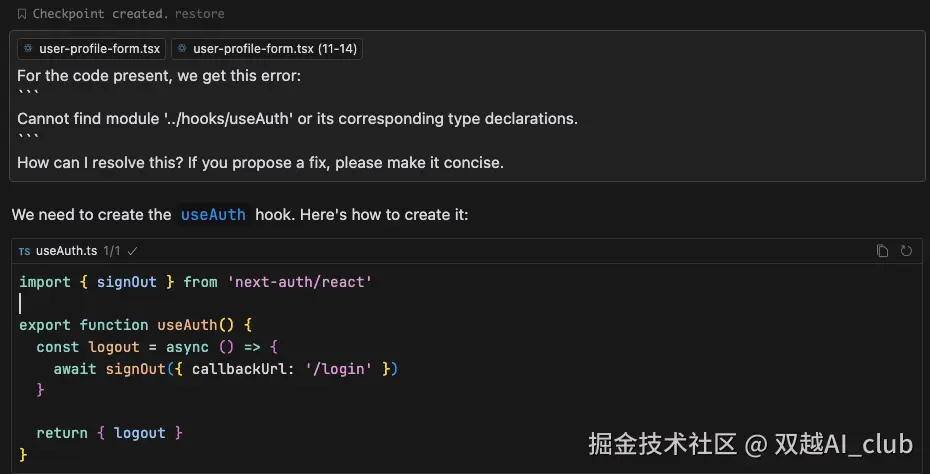Click the 'Checkpoint created.' text
The image size is (930, 474).
99,14
